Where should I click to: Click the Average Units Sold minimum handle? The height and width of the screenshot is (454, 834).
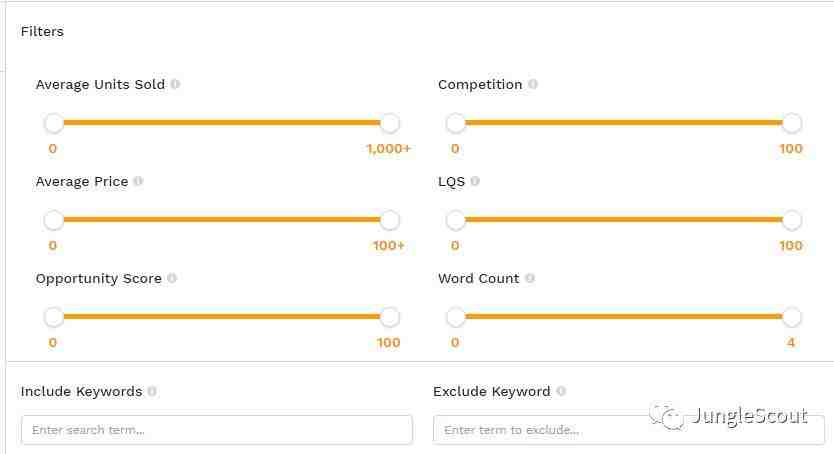tap(54, 123)
